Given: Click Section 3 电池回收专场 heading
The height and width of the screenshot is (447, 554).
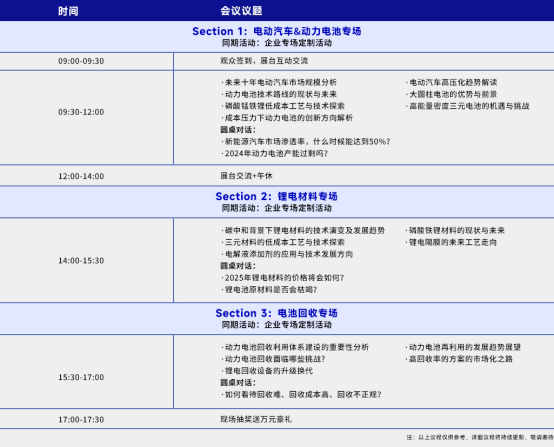Looking at the screenshot, I should tap(277, 313).
